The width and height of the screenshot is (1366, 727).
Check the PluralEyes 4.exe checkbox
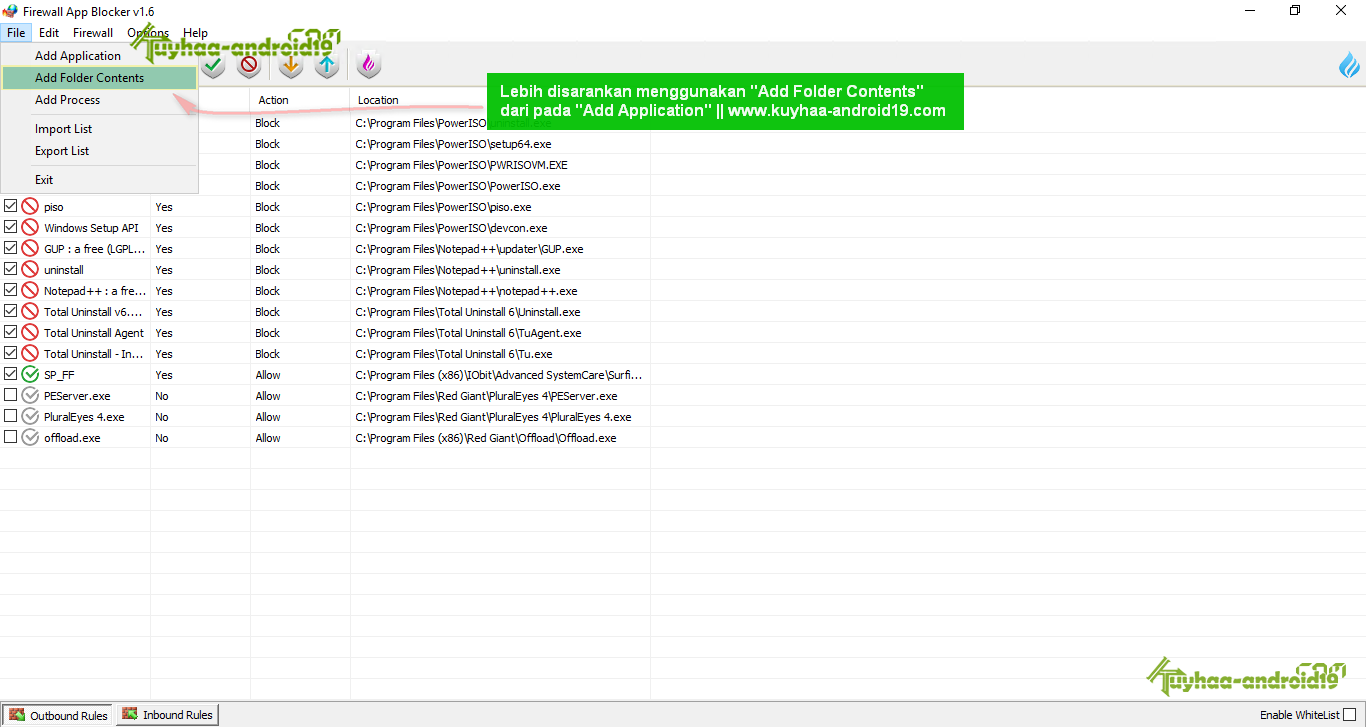click(x=10, y=416)
